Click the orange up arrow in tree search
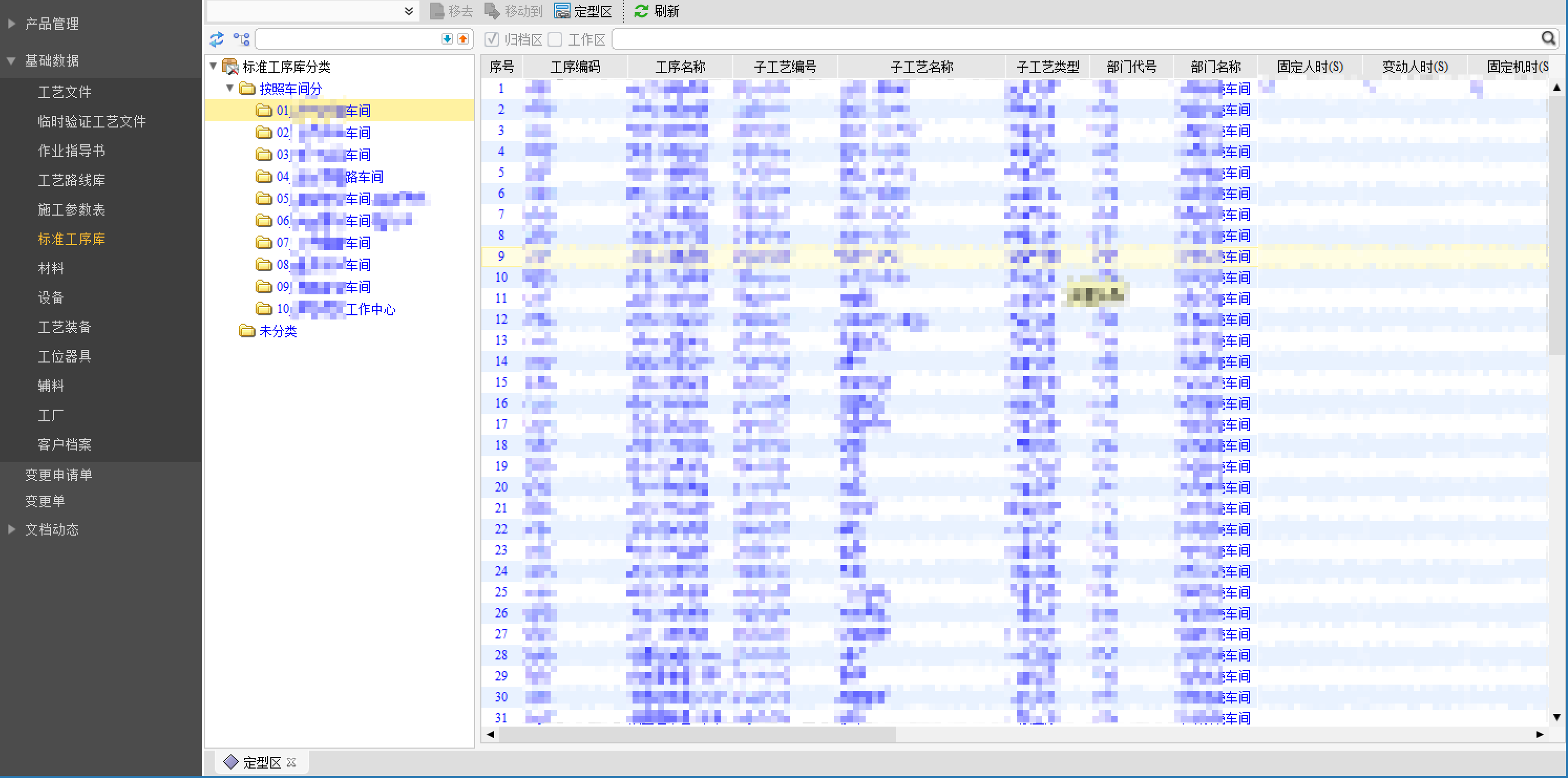 pos(462,39)
